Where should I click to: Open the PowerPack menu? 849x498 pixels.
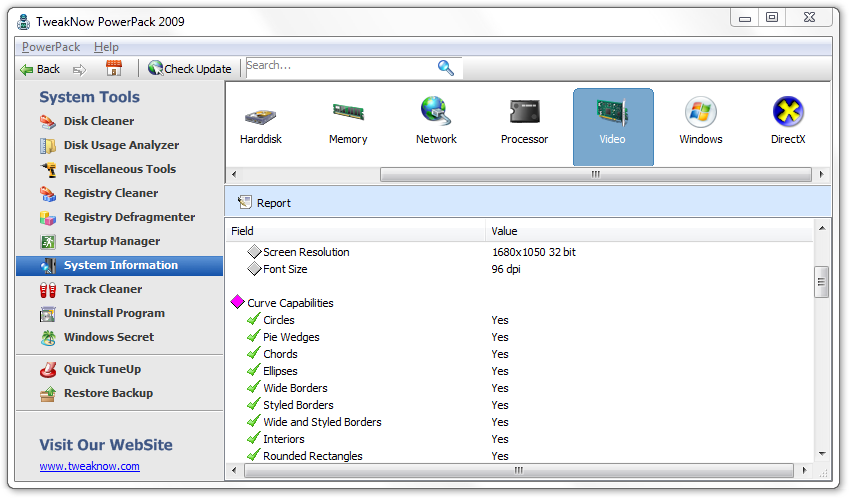tap(51, 47)
